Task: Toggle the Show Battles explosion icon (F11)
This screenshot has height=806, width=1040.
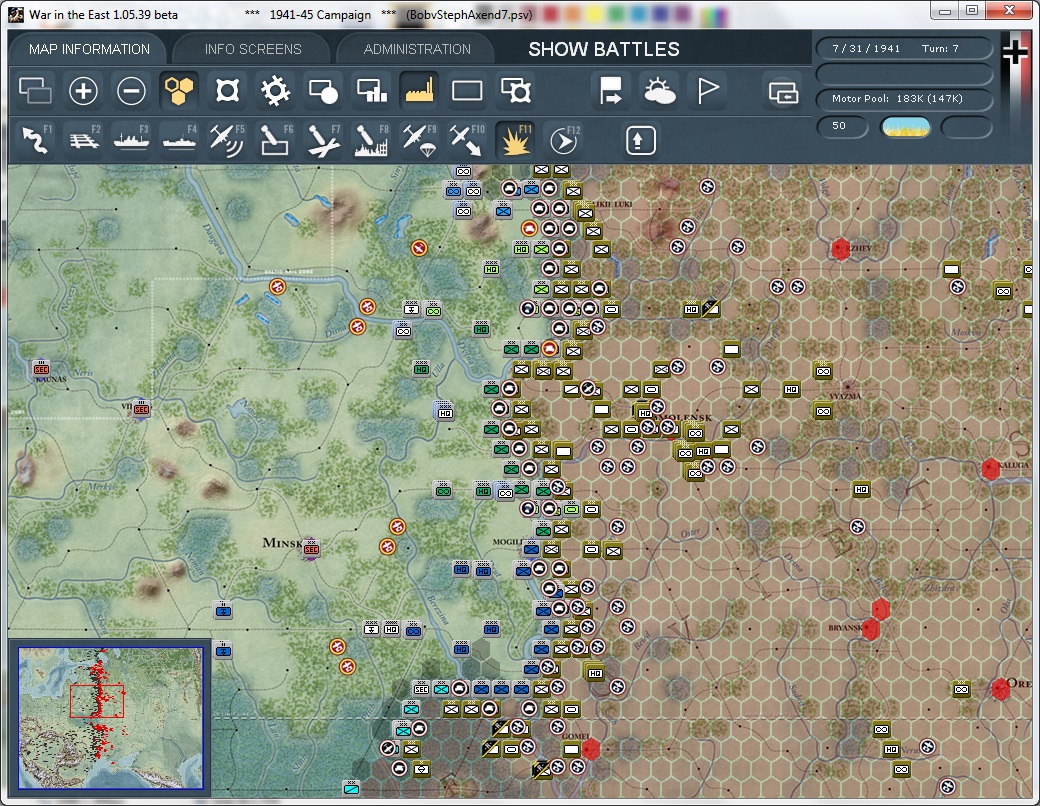Action: [515, 140]
